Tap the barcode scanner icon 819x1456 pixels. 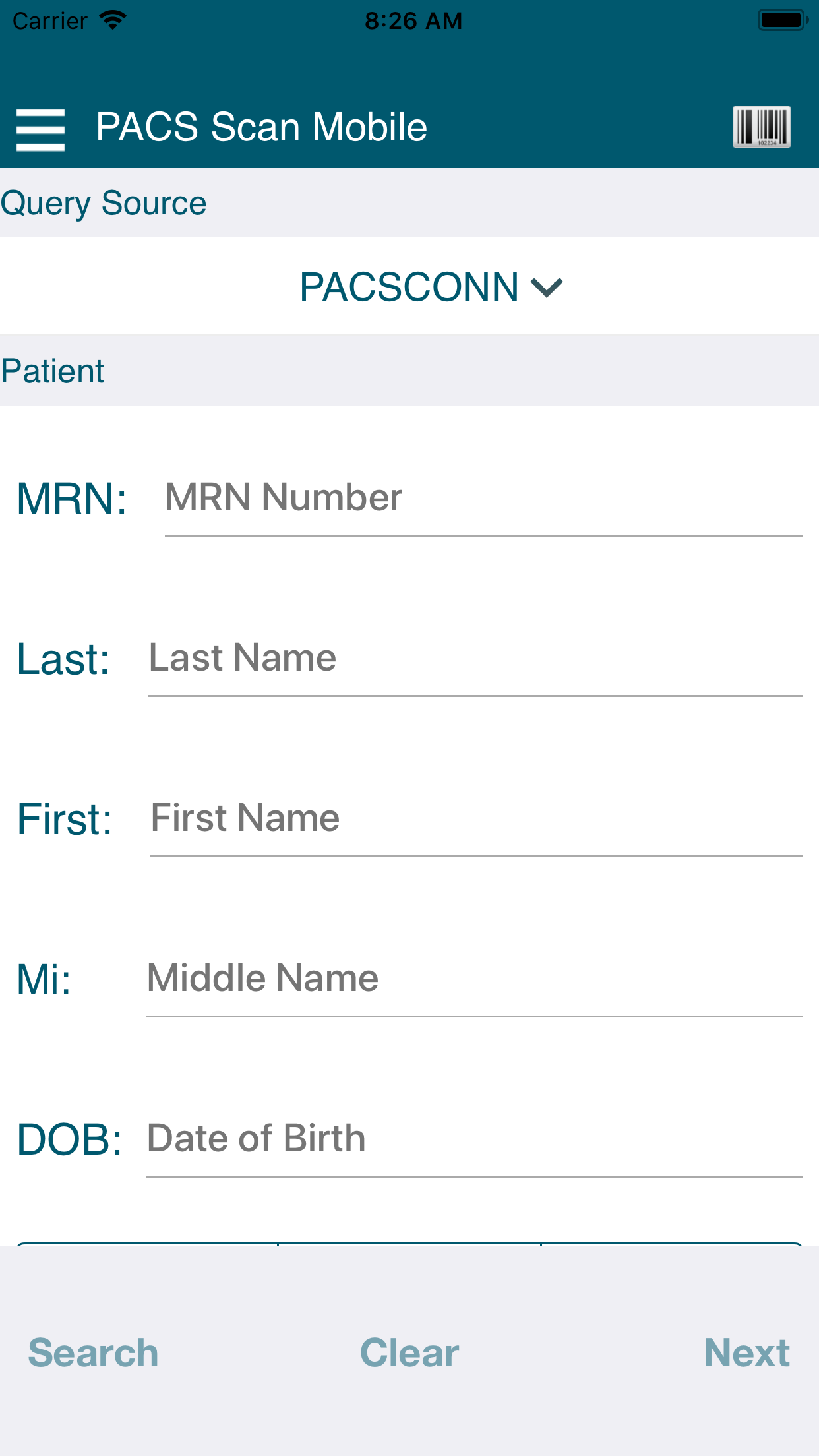point(762,127)
